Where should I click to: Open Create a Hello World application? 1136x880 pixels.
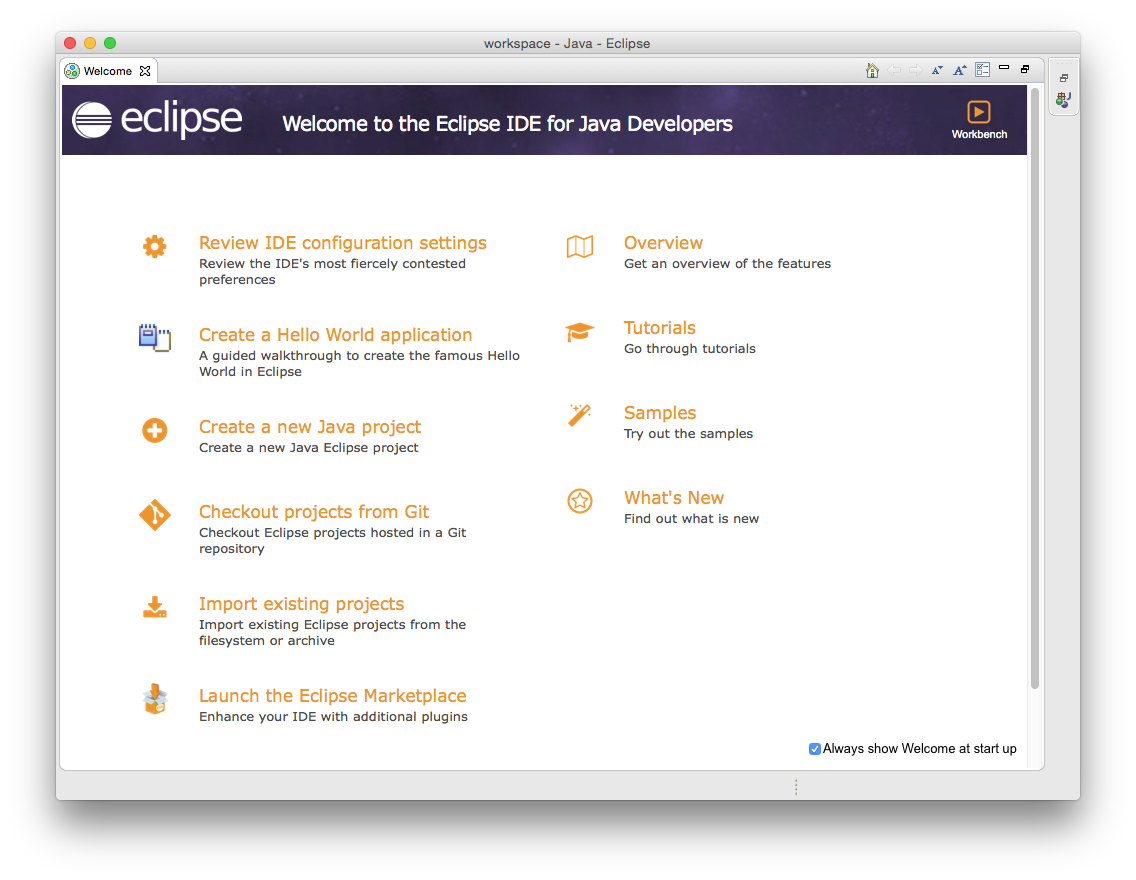pos(335,335)
